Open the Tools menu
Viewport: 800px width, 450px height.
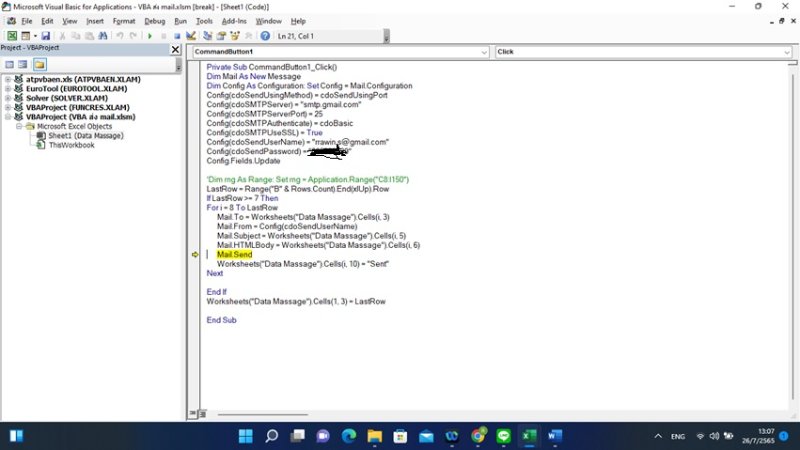point(204,20)
